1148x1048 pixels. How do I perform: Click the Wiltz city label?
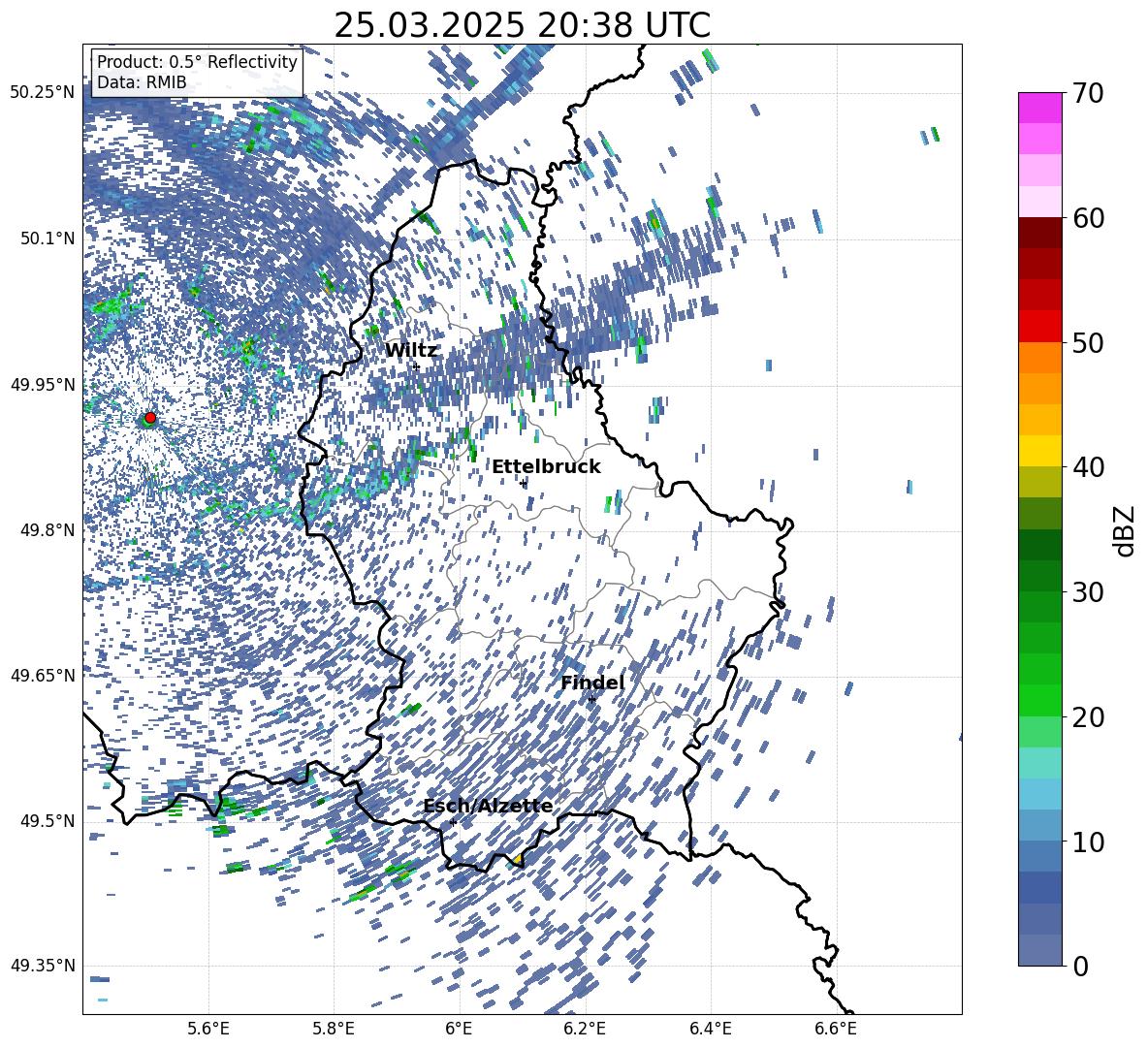point(411,351)
